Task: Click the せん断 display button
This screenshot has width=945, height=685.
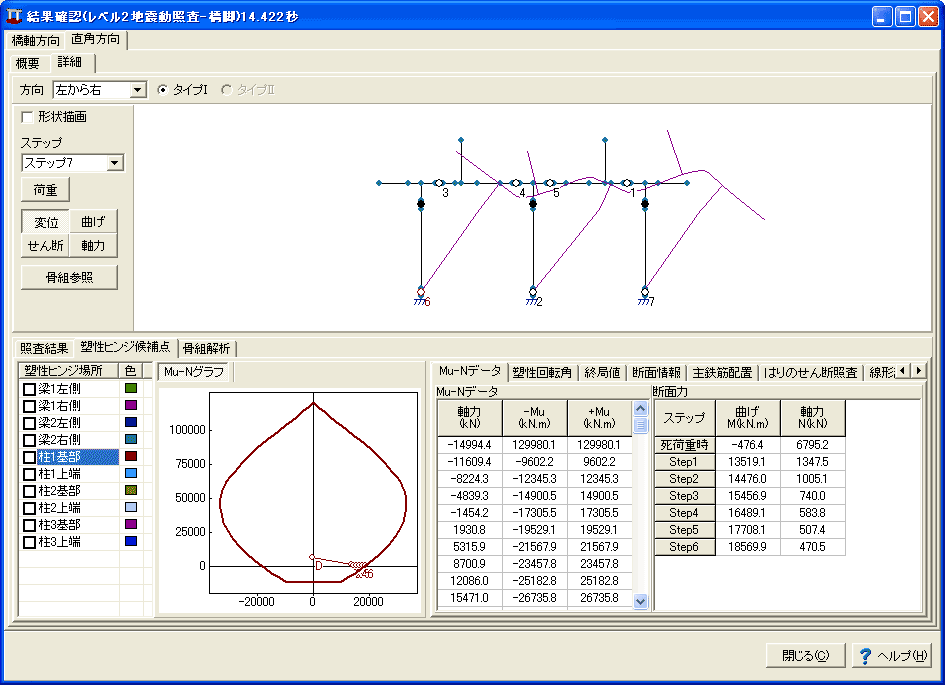Action: [x=46, y=246]
